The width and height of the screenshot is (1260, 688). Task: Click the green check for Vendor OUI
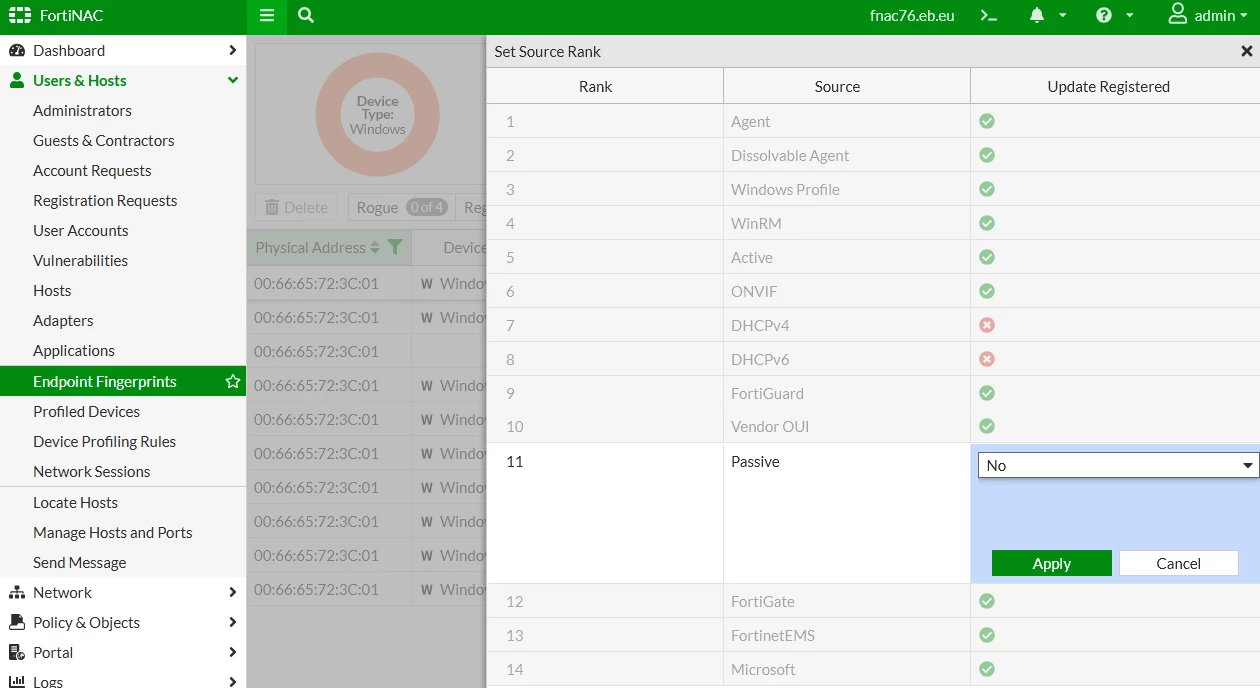click(987, 426)
